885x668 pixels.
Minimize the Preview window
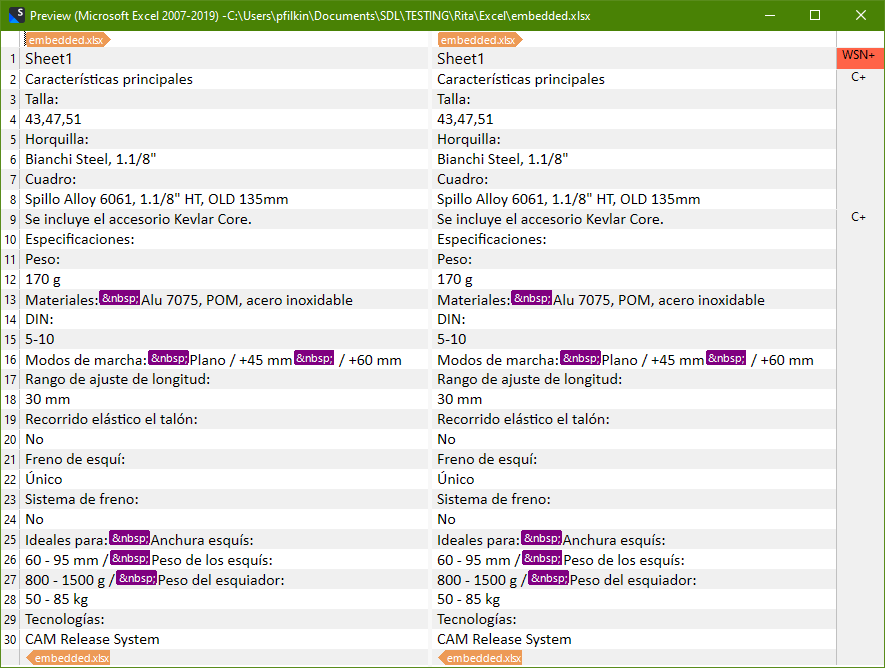click(x=769, y=15)
